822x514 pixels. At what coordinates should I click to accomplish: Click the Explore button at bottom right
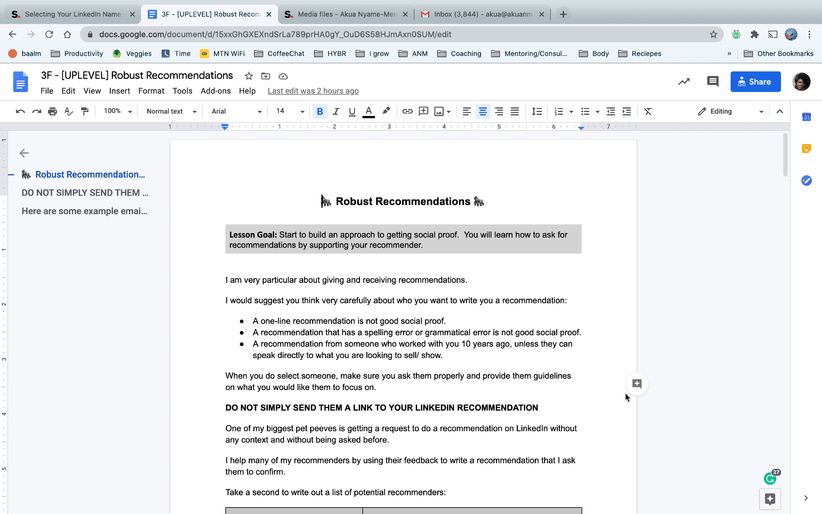click(x=770, y=499)
